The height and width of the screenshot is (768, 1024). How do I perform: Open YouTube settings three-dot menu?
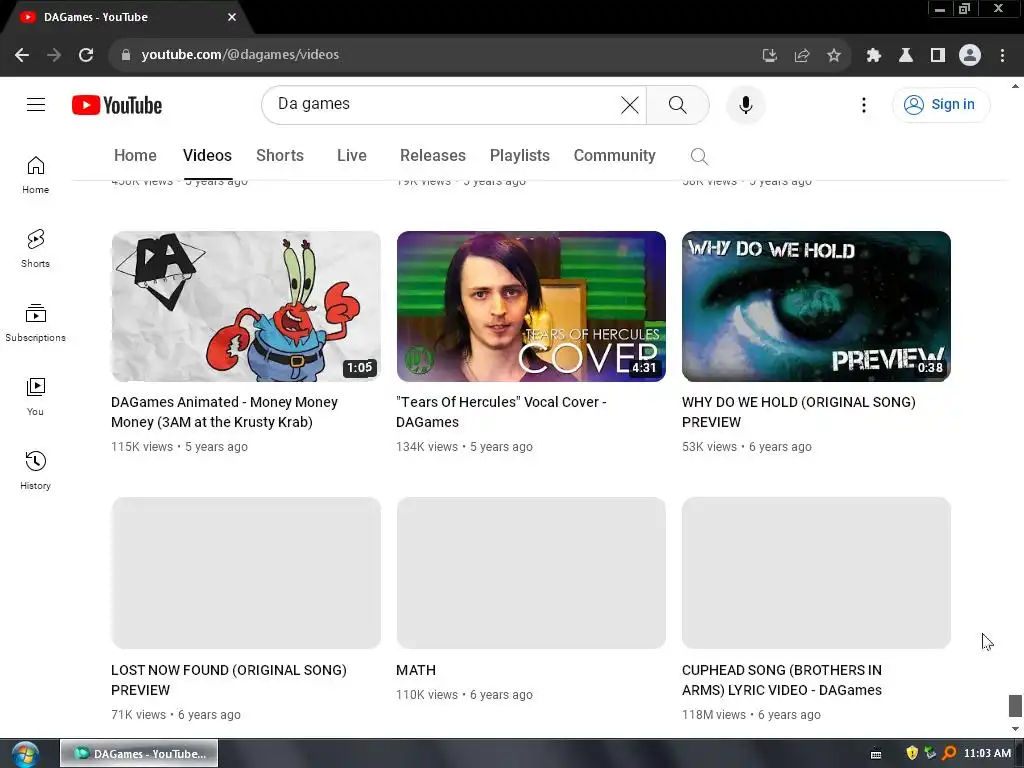(863, 104)
